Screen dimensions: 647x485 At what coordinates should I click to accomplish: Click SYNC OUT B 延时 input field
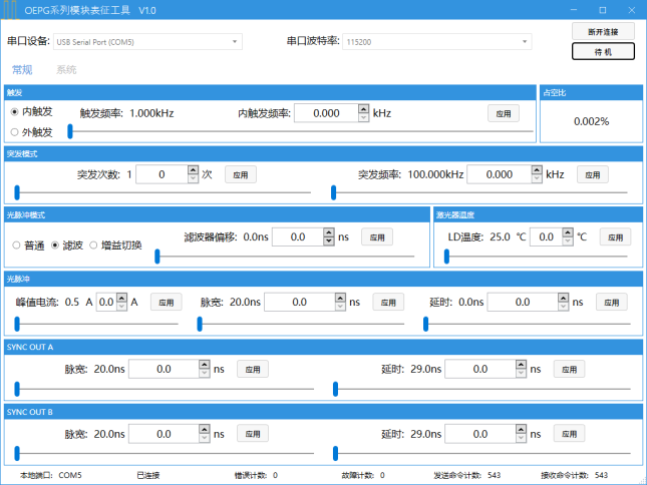[x=480, y=434]
